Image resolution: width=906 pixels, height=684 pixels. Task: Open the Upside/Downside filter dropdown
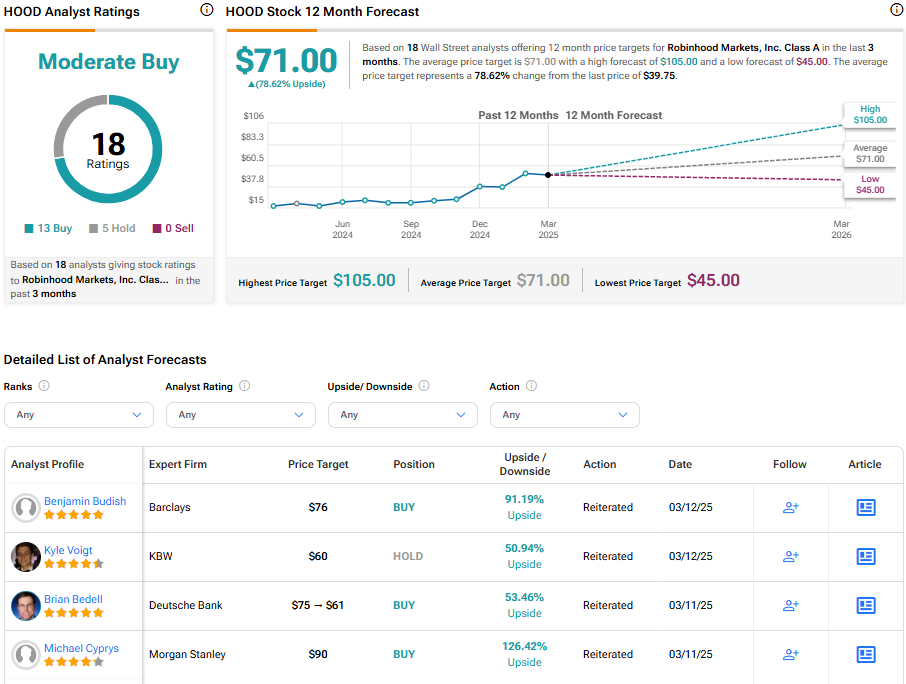pyautogui.click(x=403, y=415)
